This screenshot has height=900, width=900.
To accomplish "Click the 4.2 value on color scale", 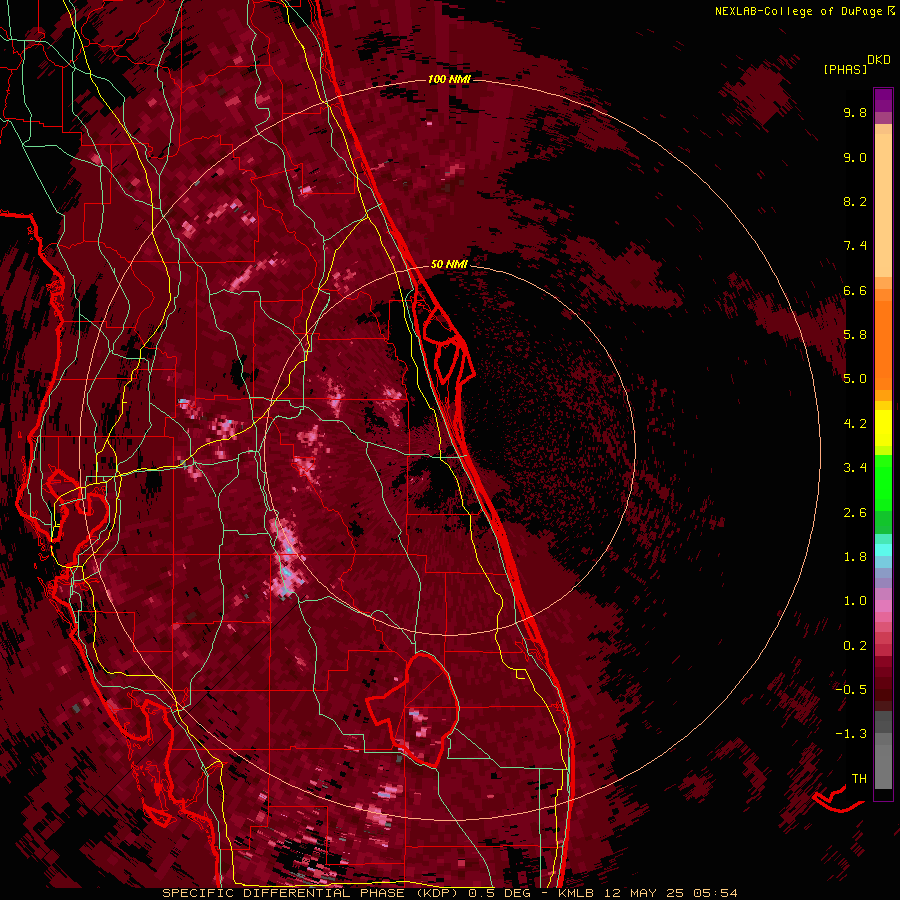I will pyautogui.click(x=855, y=424).
